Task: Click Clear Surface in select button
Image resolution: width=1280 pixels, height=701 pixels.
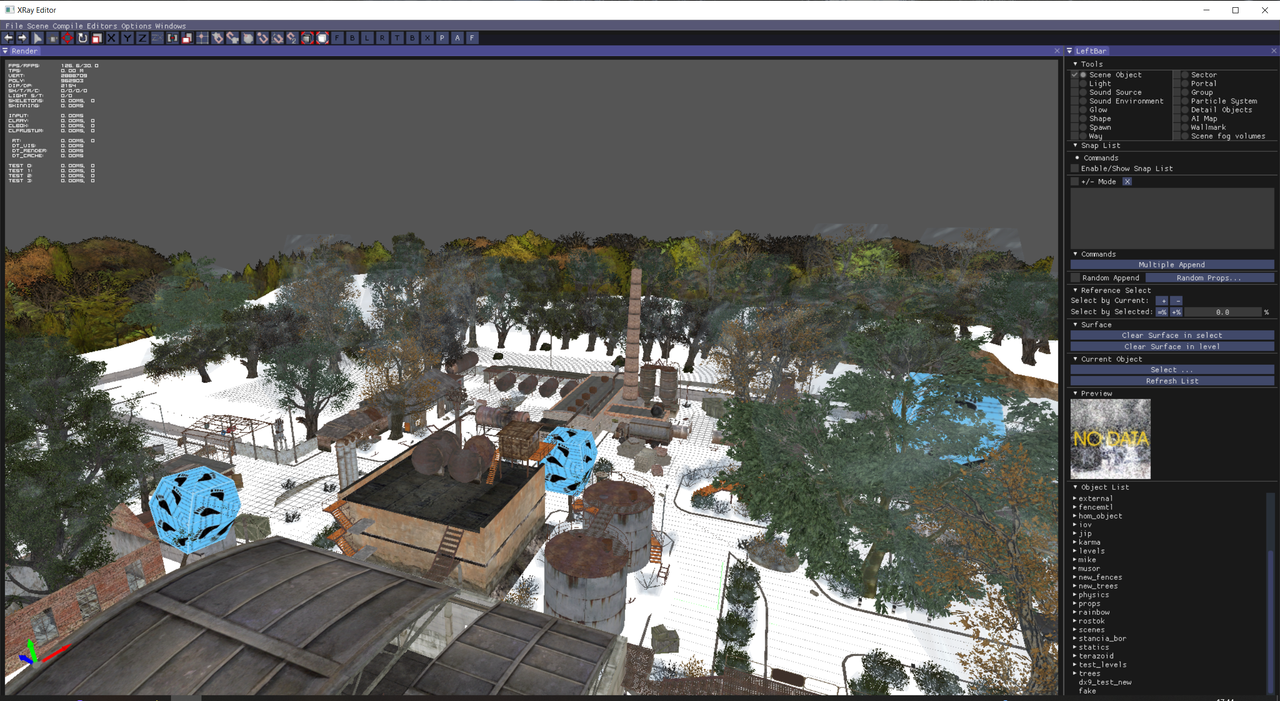Action: (x=1172, y=335)
